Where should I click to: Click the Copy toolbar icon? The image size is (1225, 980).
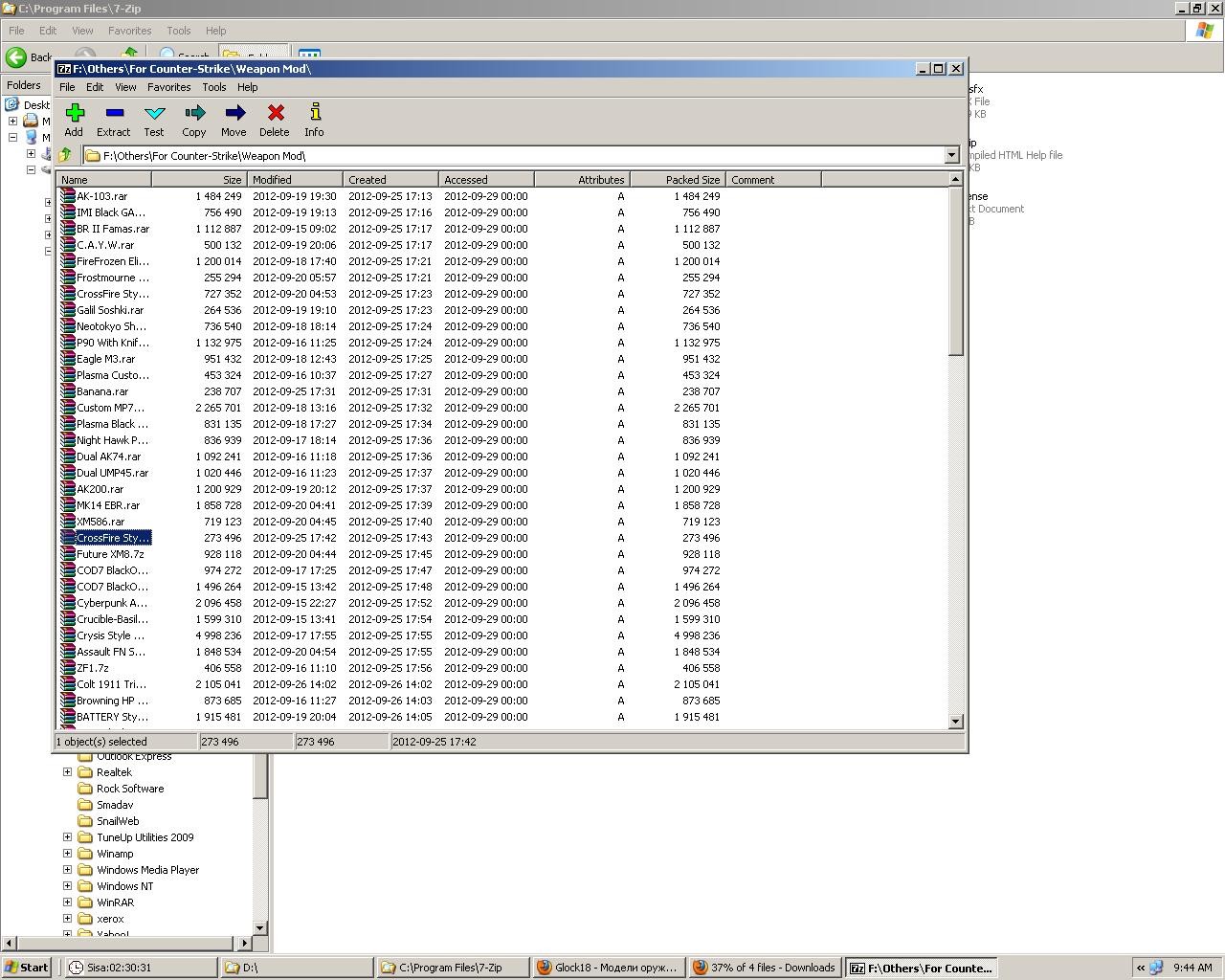coord(194,113)
